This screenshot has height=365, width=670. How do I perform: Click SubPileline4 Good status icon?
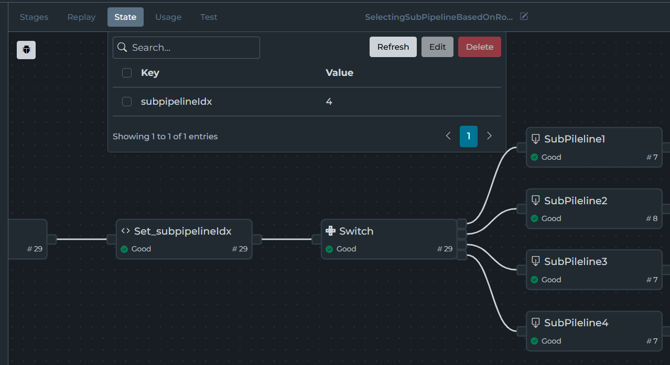click(534, 341)
